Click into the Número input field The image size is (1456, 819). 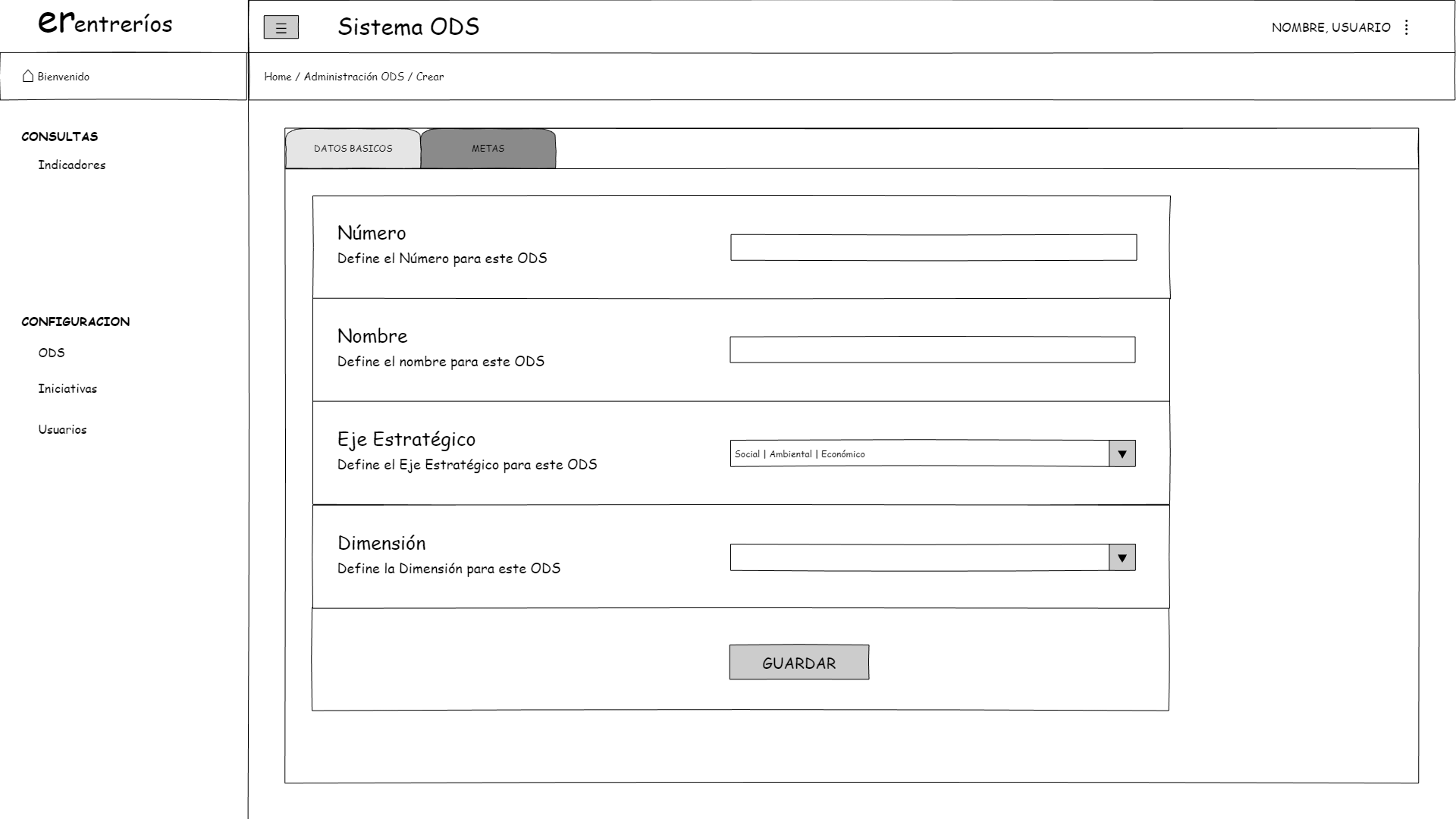(x=933, y=247)
